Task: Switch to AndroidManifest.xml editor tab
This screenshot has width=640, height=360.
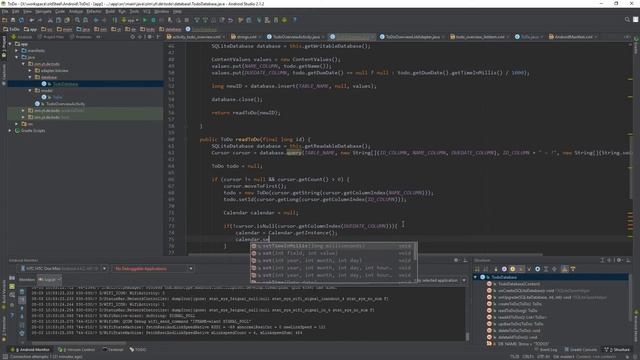Action: coord(573,37)
